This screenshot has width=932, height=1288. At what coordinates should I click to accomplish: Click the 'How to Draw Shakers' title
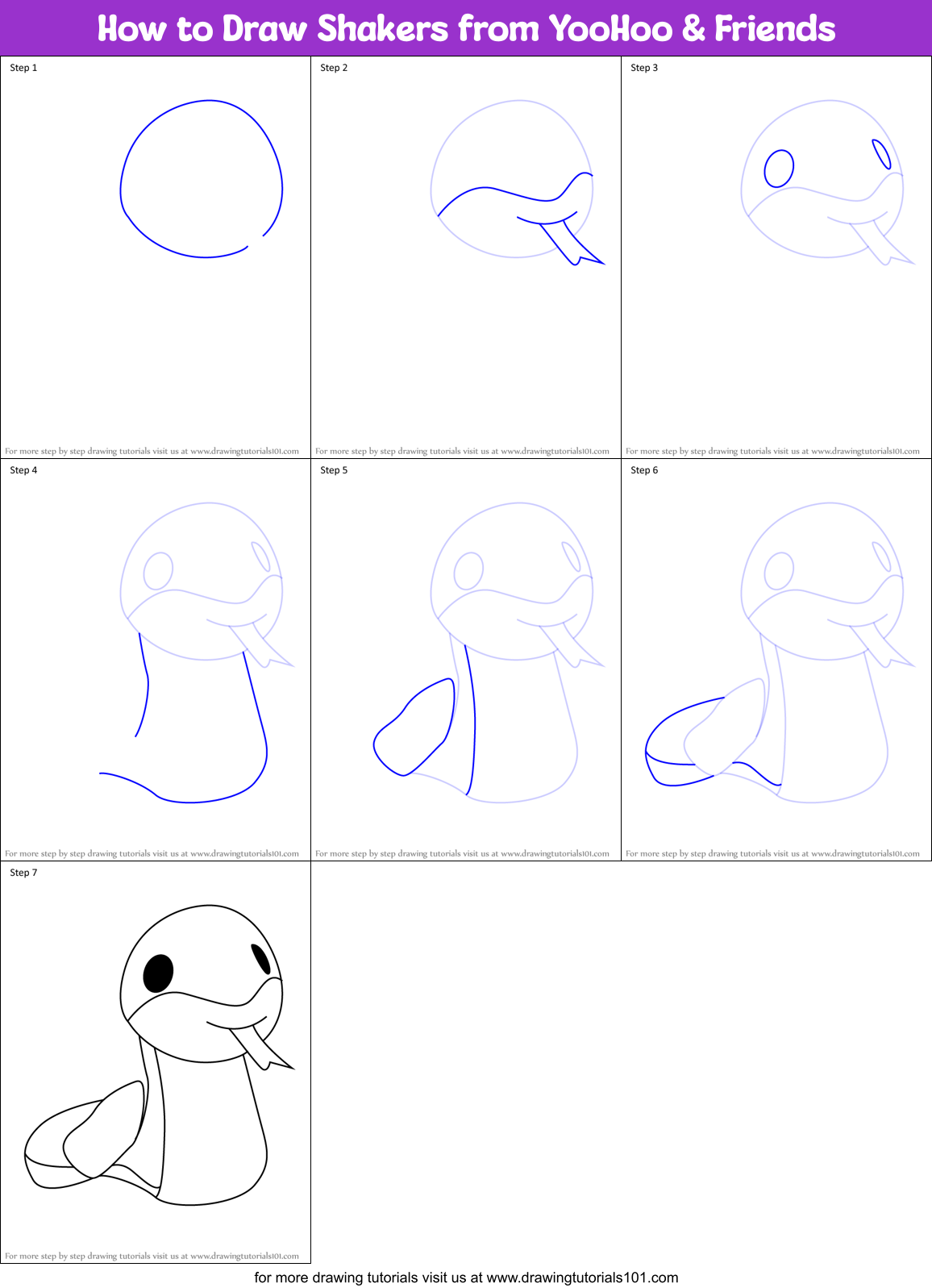click(x=466, y=28)
